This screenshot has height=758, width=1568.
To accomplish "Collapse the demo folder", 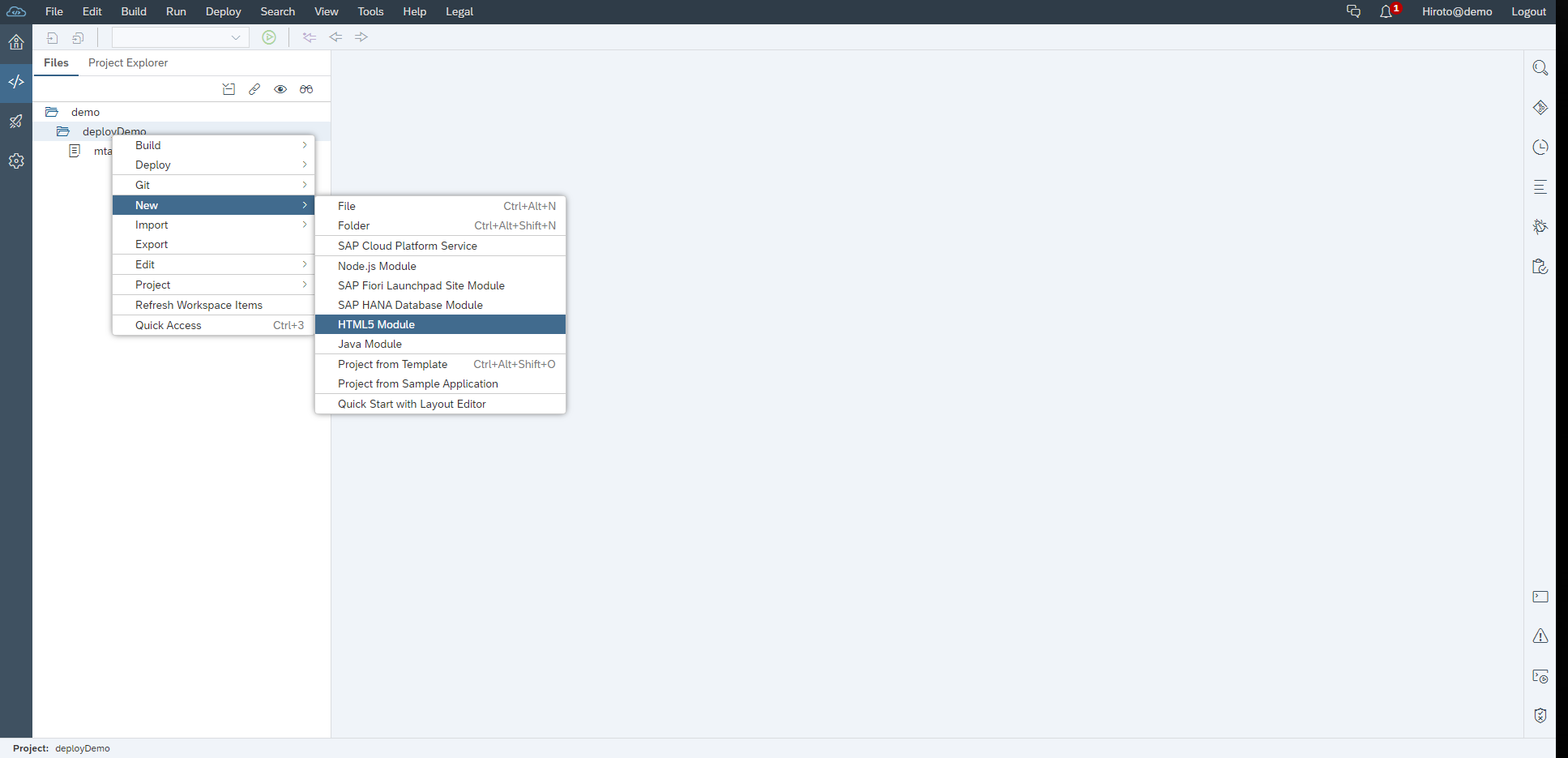I will (52, 112).
